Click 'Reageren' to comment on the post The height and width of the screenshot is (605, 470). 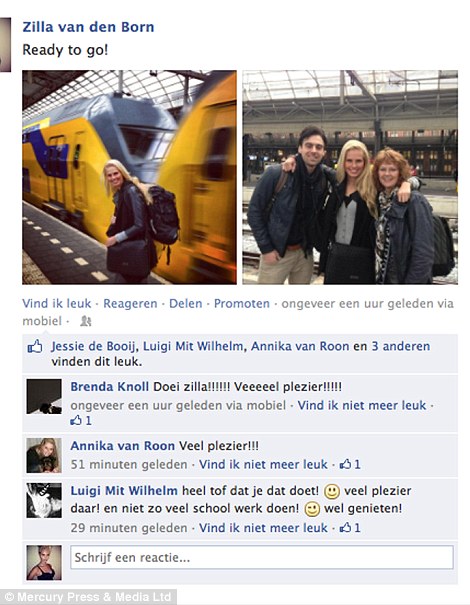pyautogui.click(x=130, y=304)
